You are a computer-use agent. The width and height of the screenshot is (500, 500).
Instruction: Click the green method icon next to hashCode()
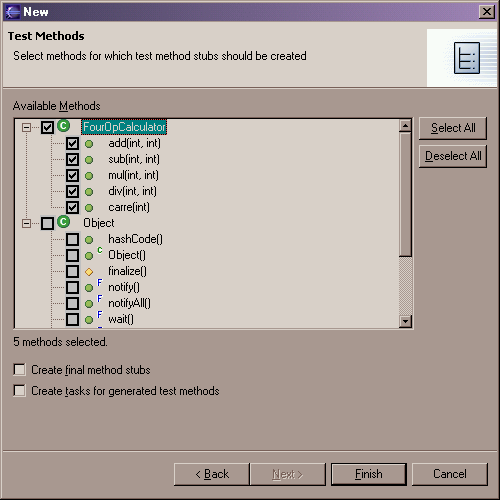coord(89,240)
